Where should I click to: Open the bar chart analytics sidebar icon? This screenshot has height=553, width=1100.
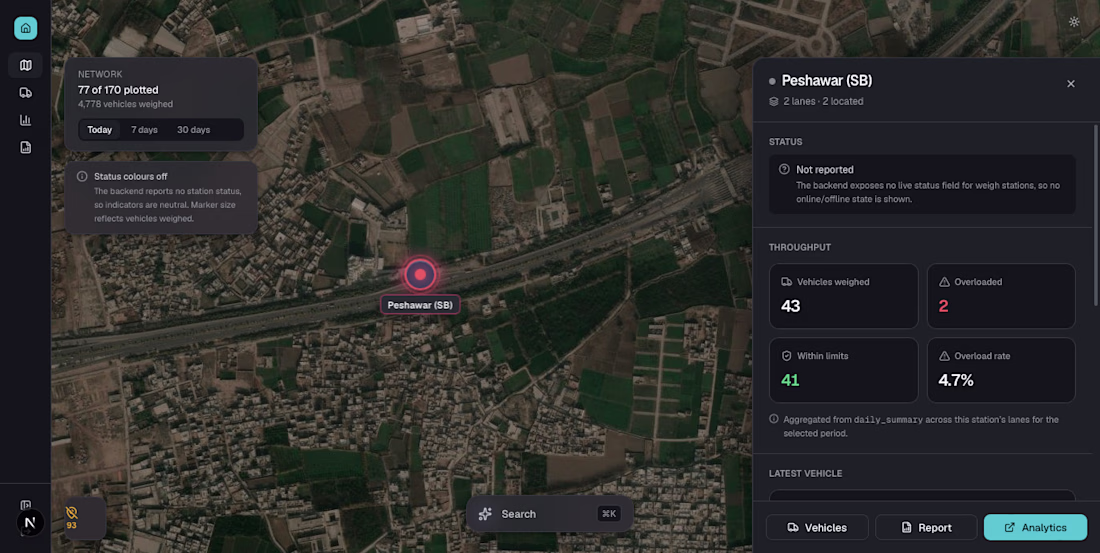pyautogui.click(x=25, y=120)
